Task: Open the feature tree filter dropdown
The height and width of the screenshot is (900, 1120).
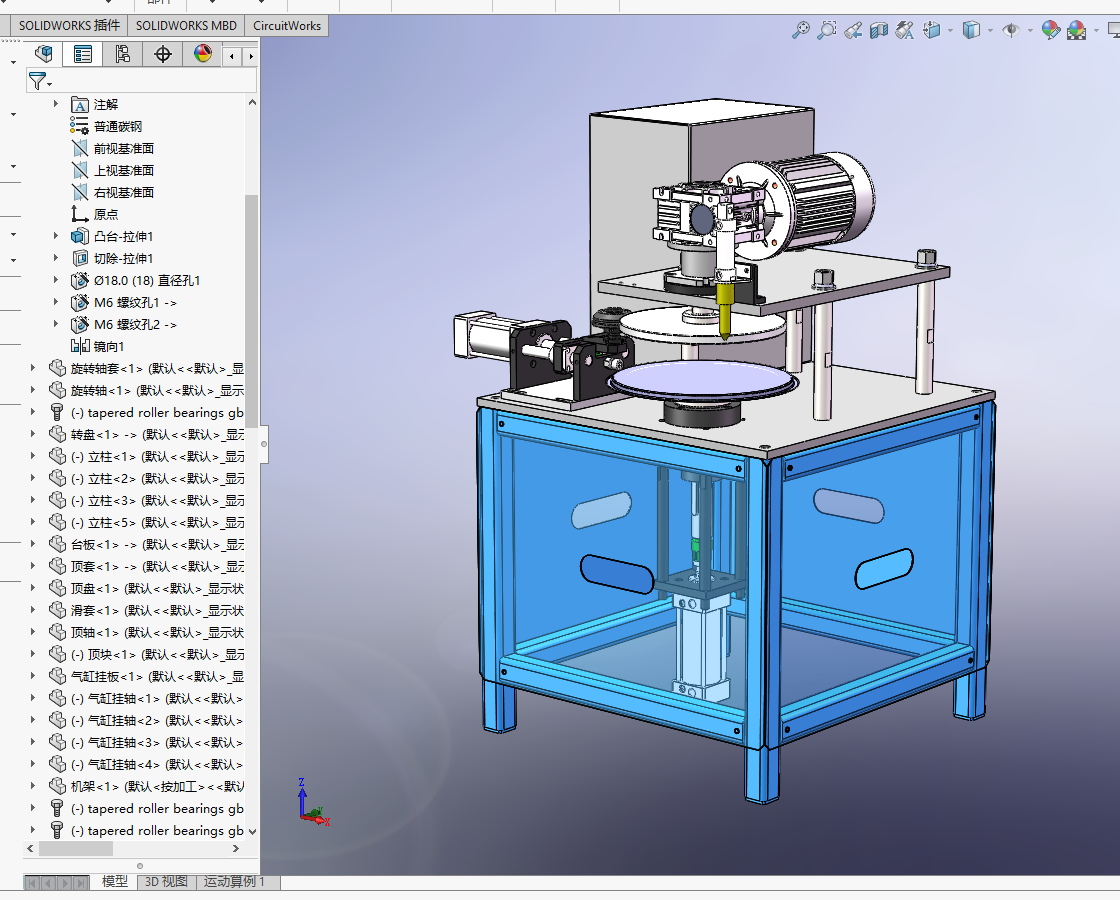Action: point(40,81)
